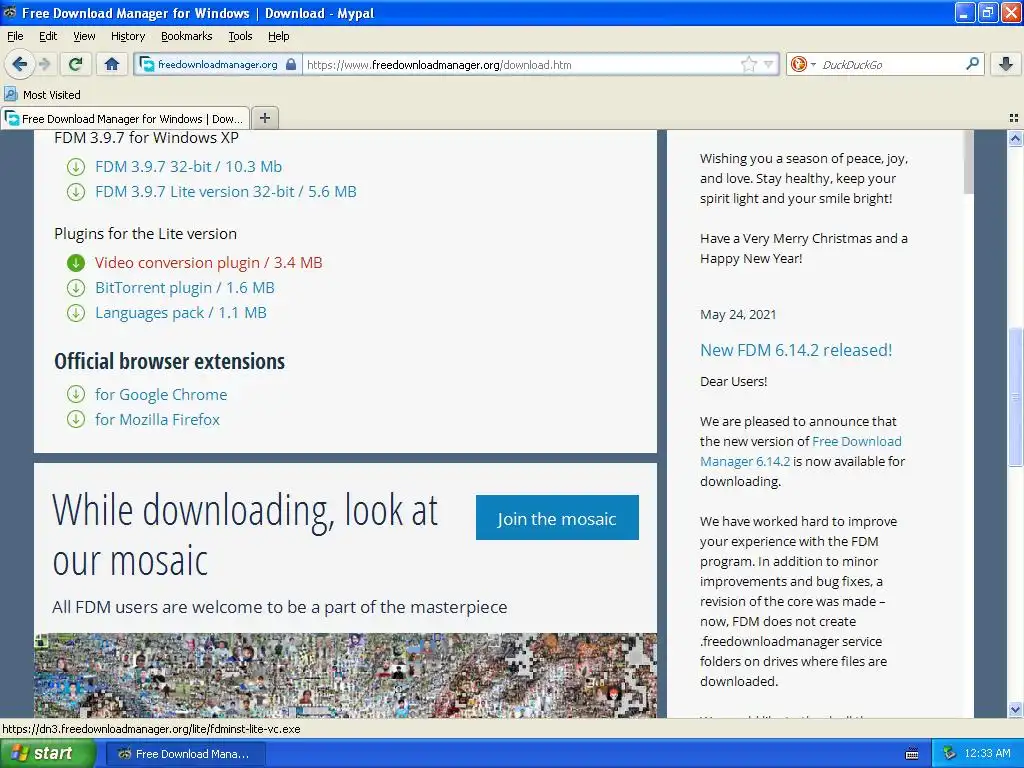Click the Mypal icon in the title bar
This screenshot has width=1024, height=768.
click(x=10, y=12)
